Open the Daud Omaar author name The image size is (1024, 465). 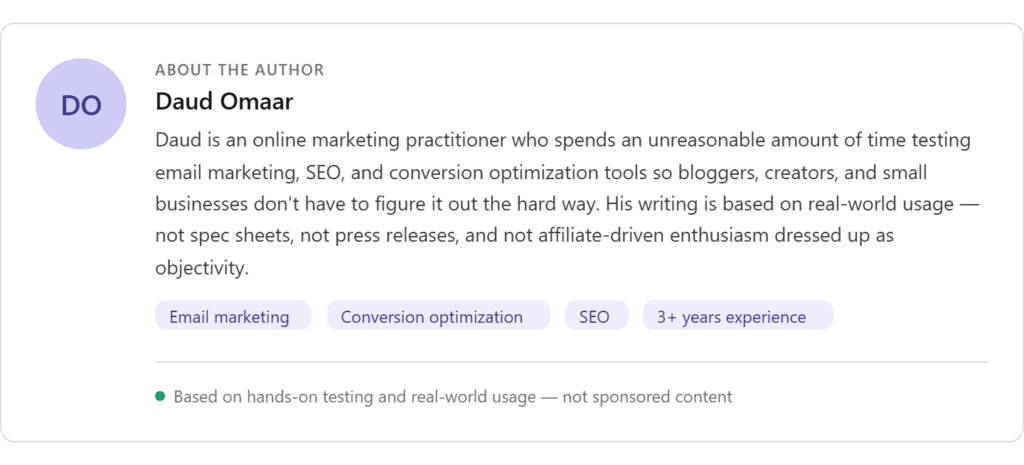(224, 101)
